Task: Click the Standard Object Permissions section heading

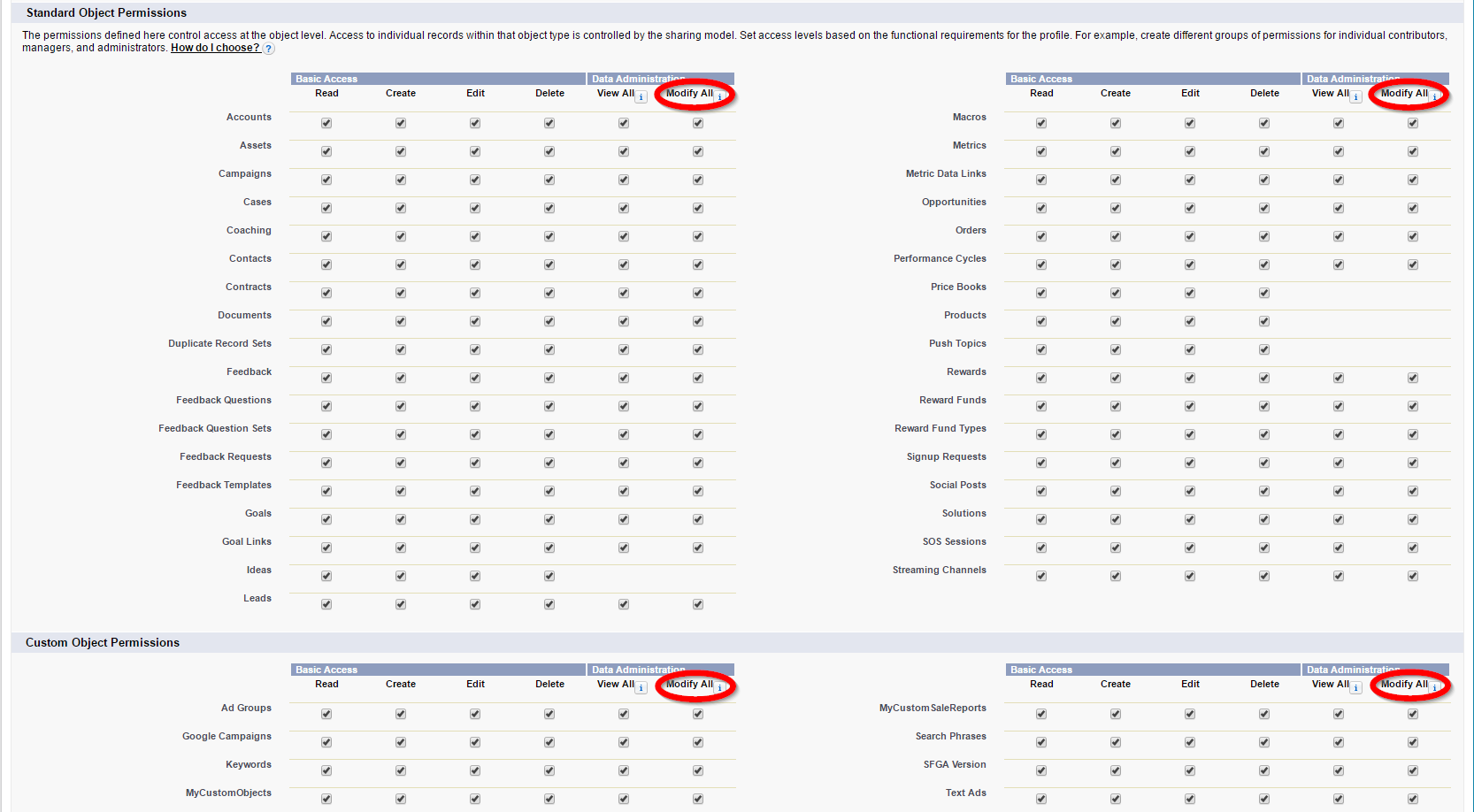Action: click(x=106, y=12)
